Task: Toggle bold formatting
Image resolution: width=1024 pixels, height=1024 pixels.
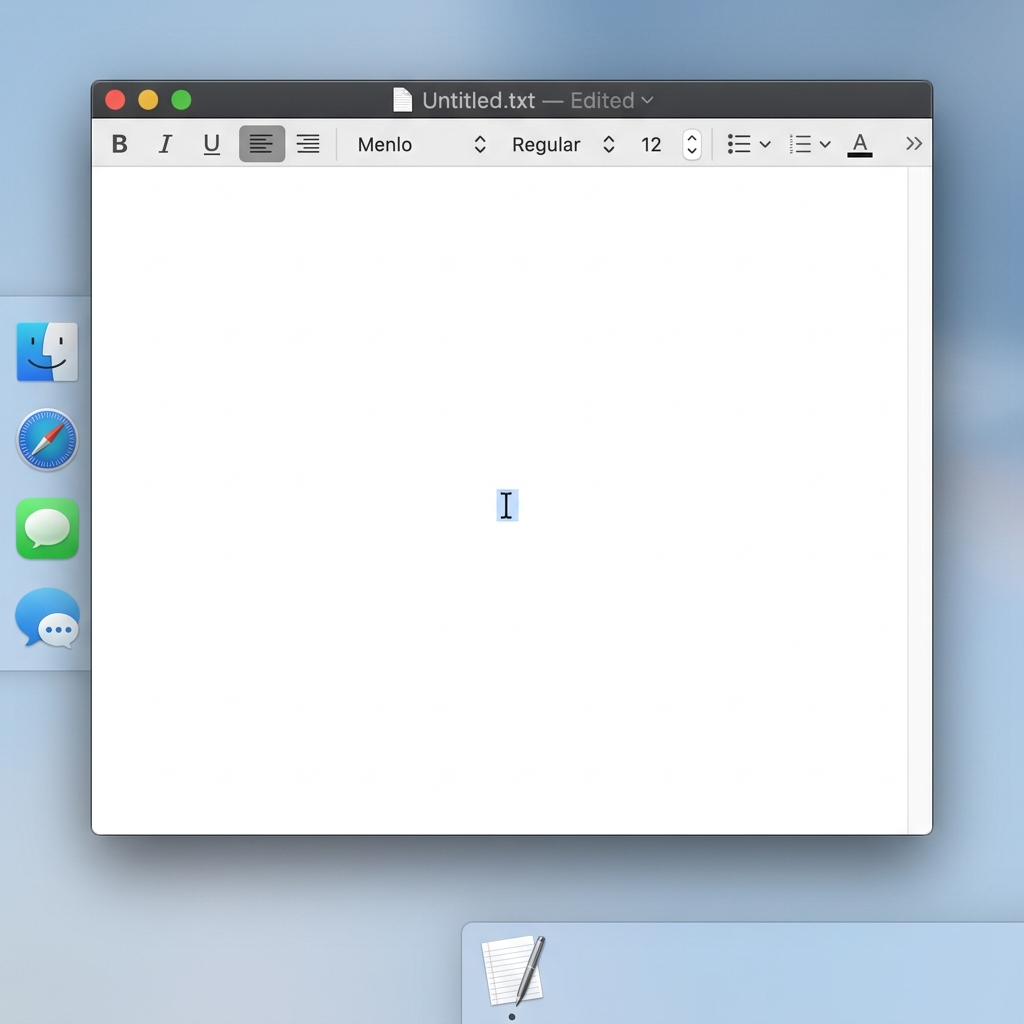Action: pyautogui.click(x=119, y=144)
